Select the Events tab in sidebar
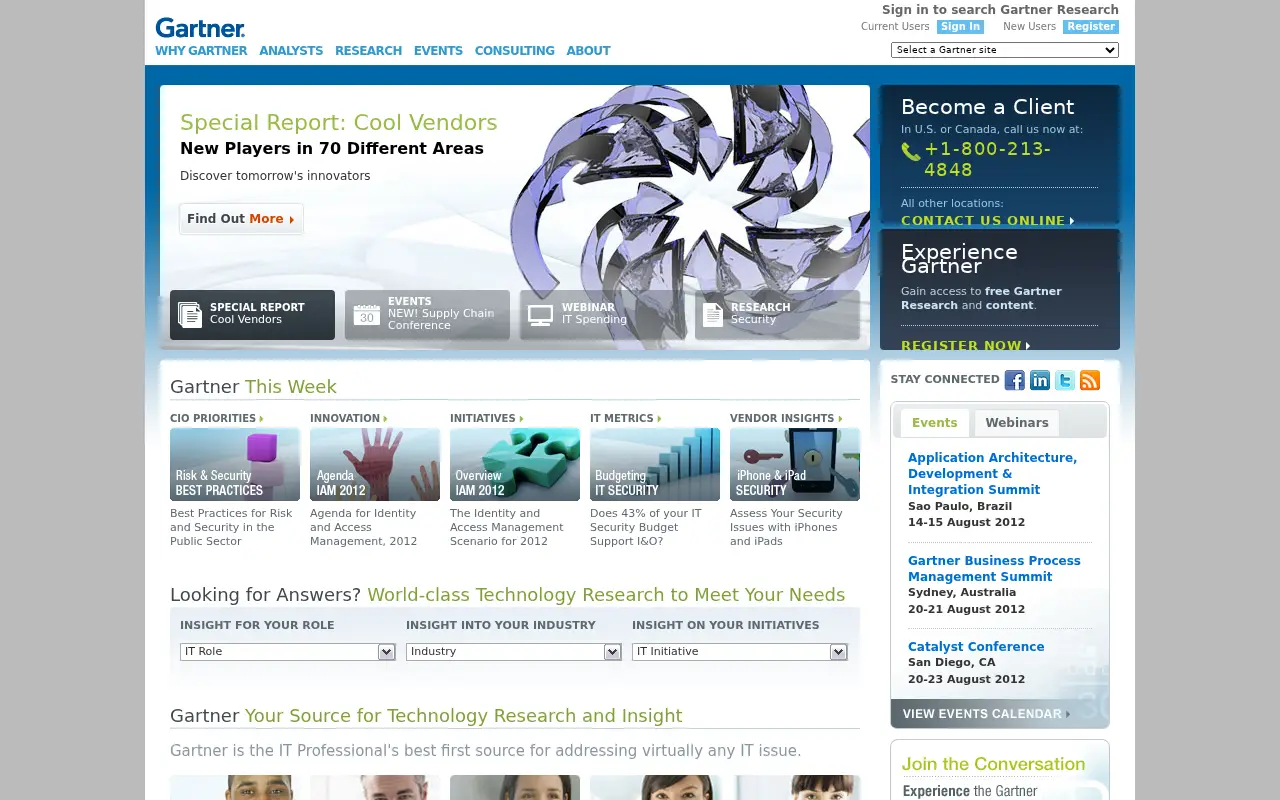Screen dimensions: 1280x800 [934, 423]
